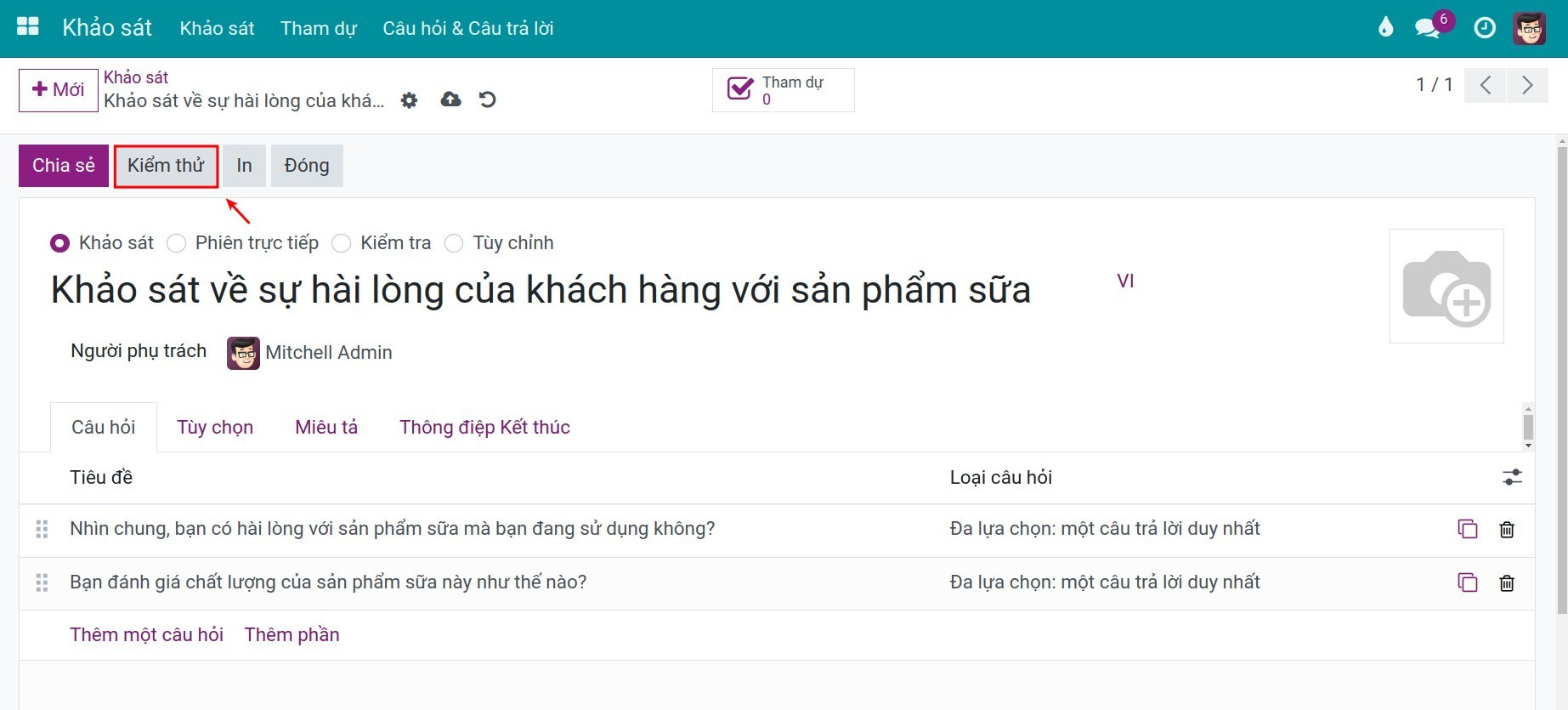Viewport: 1568px width, 710px height.
Task: Delete the 'Bạn đánh giá chất lượng' question
Action: (x=1507, y=582)
